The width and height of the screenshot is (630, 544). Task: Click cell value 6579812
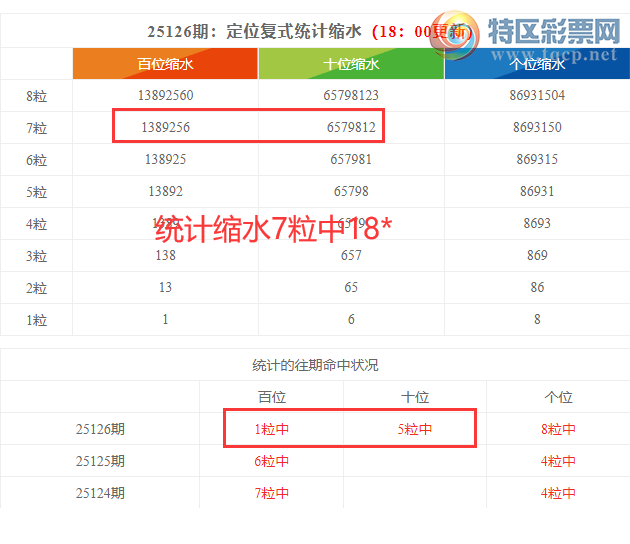351,127
